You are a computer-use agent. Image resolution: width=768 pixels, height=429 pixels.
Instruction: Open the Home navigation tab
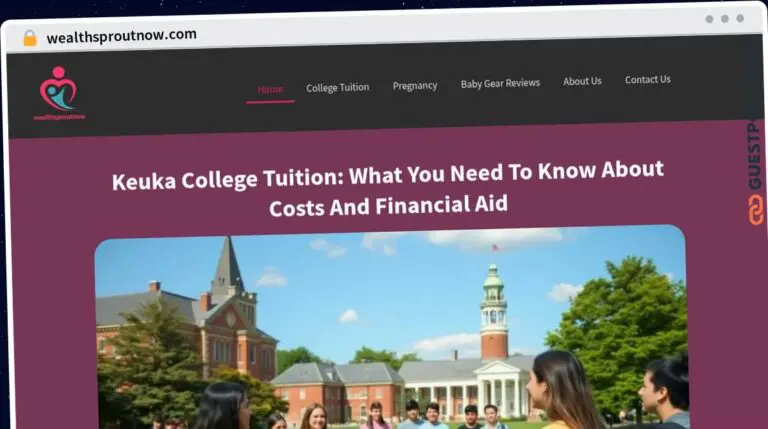coord(270,90)
